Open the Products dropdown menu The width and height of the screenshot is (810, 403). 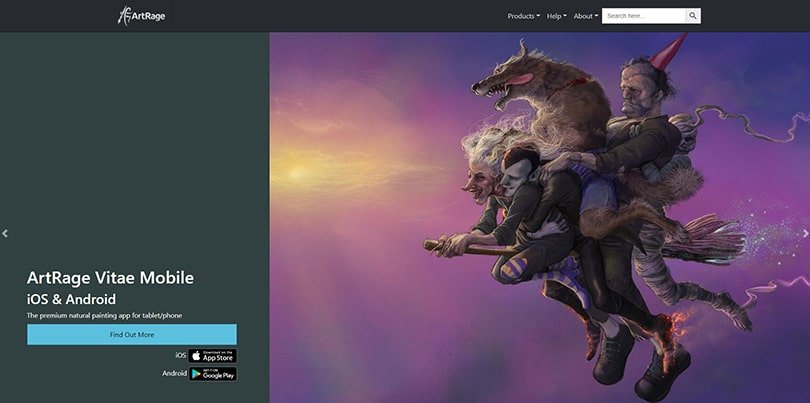click(523, 16)
